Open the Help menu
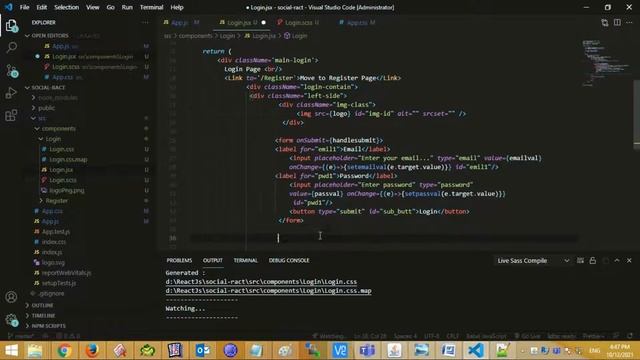The image size is (640, 360). pyautogui.click(x=177, y=7)
